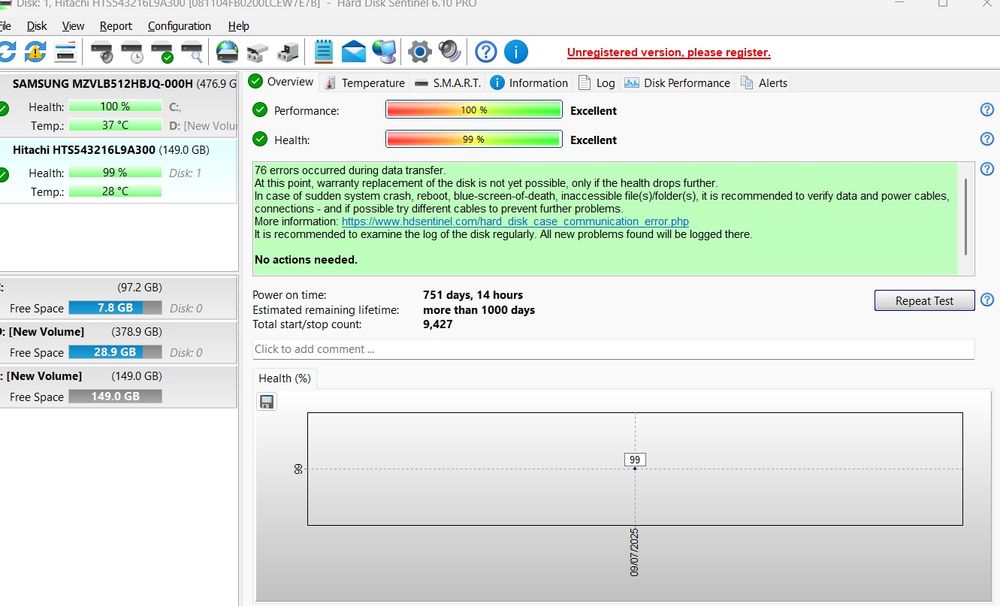Image resolution: width=1000 pixels, height=606 pixels.
Task: Click the green check icon beside Performance
Action: click(260, 110)
